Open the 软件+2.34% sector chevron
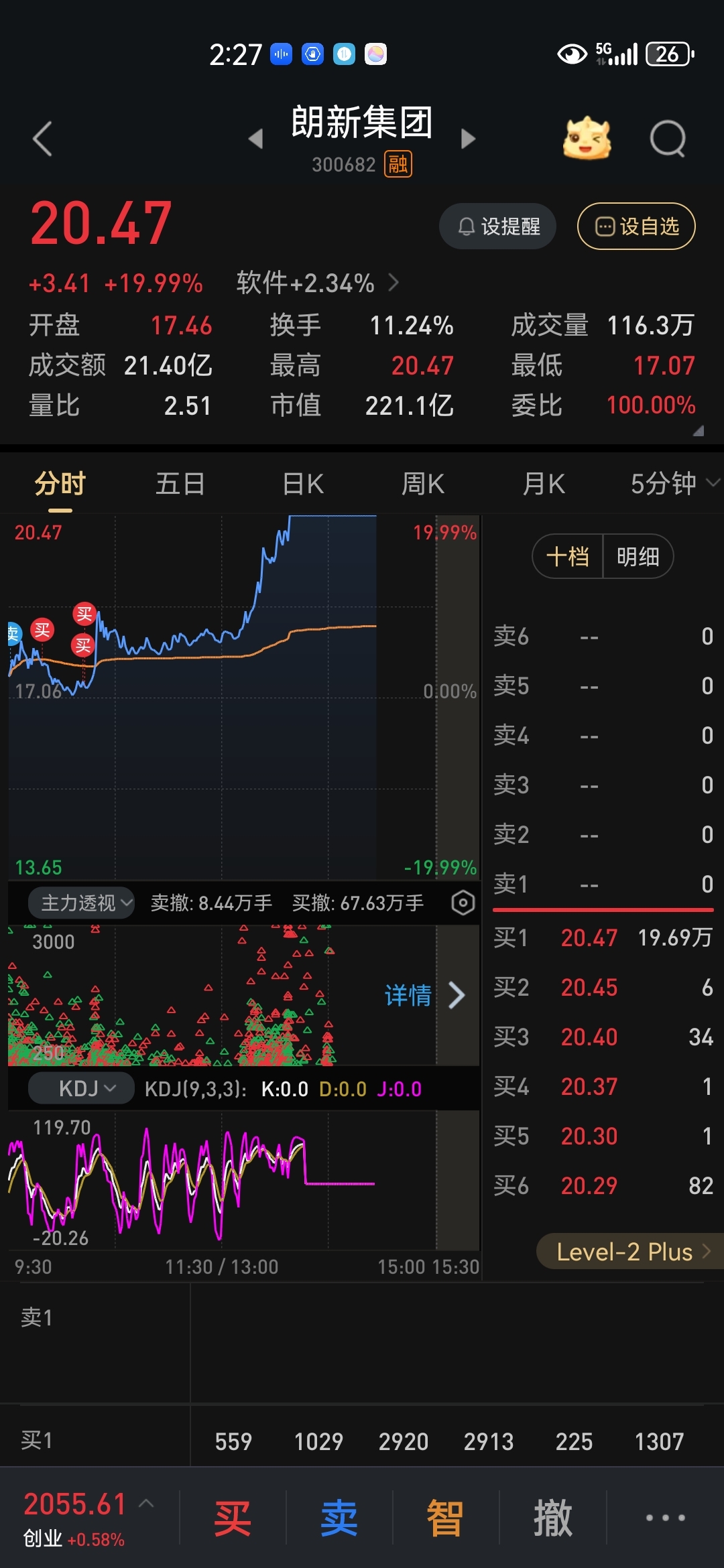 click(394, 283)
